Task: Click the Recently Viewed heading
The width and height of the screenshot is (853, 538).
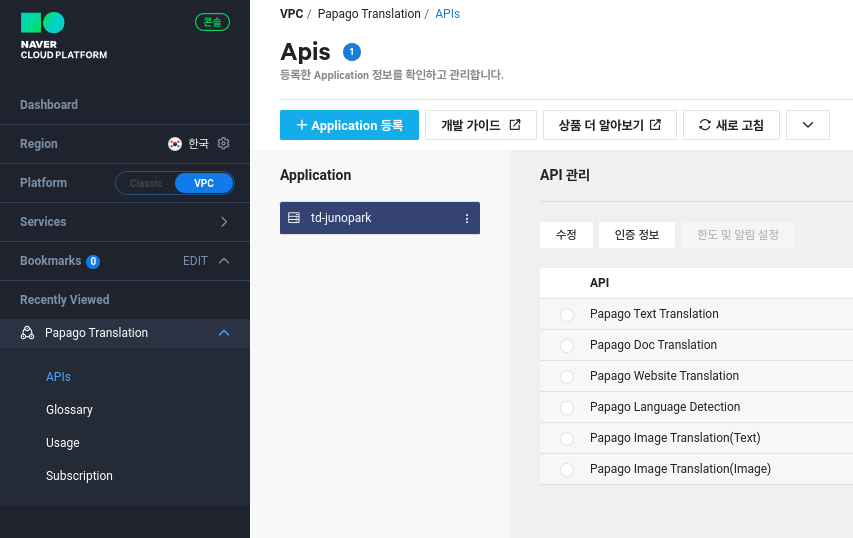Action: [65, 300]
